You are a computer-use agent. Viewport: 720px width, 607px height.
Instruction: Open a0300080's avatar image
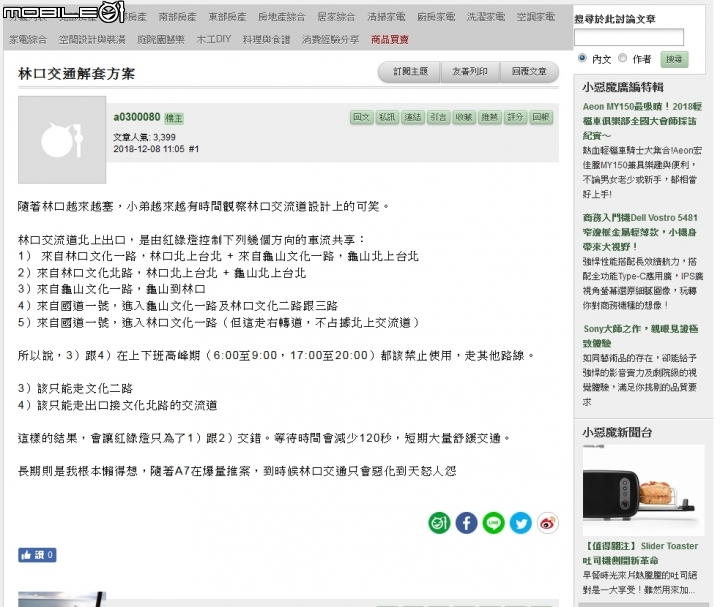(62, 140)
